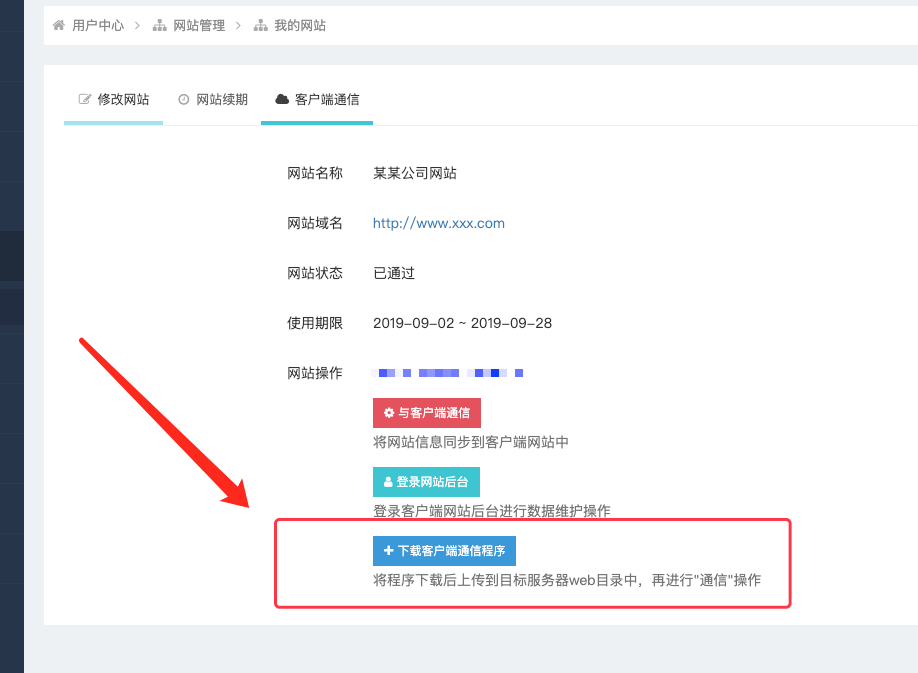
Task: Click the clock icon on 网站续期
Action: [184, 99]
